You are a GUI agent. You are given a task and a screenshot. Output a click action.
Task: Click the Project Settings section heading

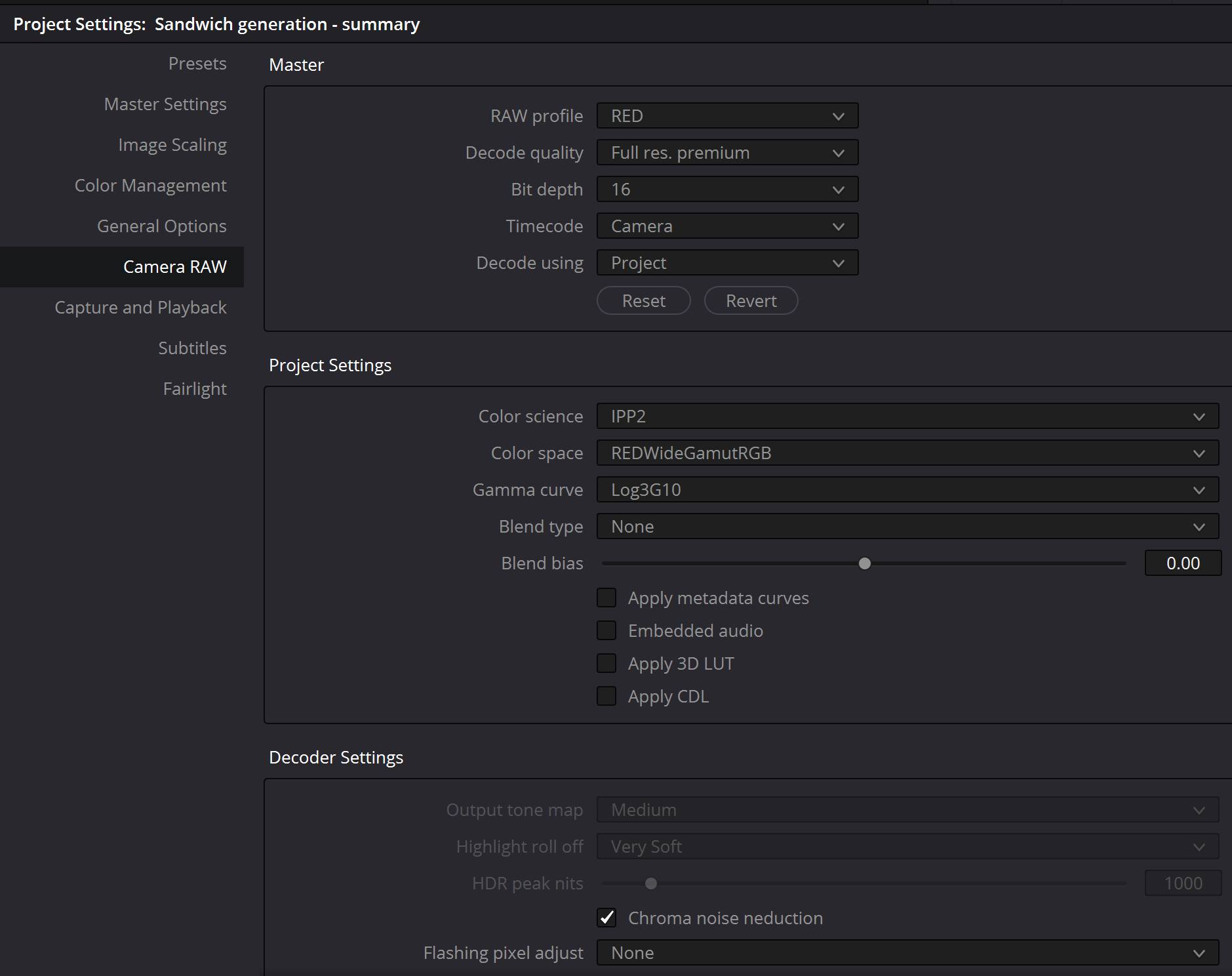tap(330, 365)
